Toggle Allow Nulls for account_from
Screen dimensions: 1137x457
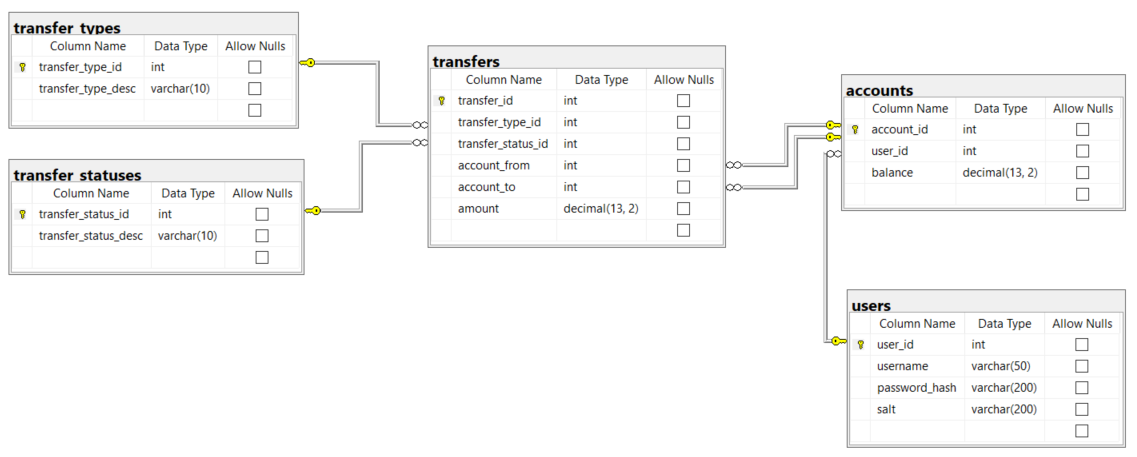pyautogui.click(x=683, y=165)
